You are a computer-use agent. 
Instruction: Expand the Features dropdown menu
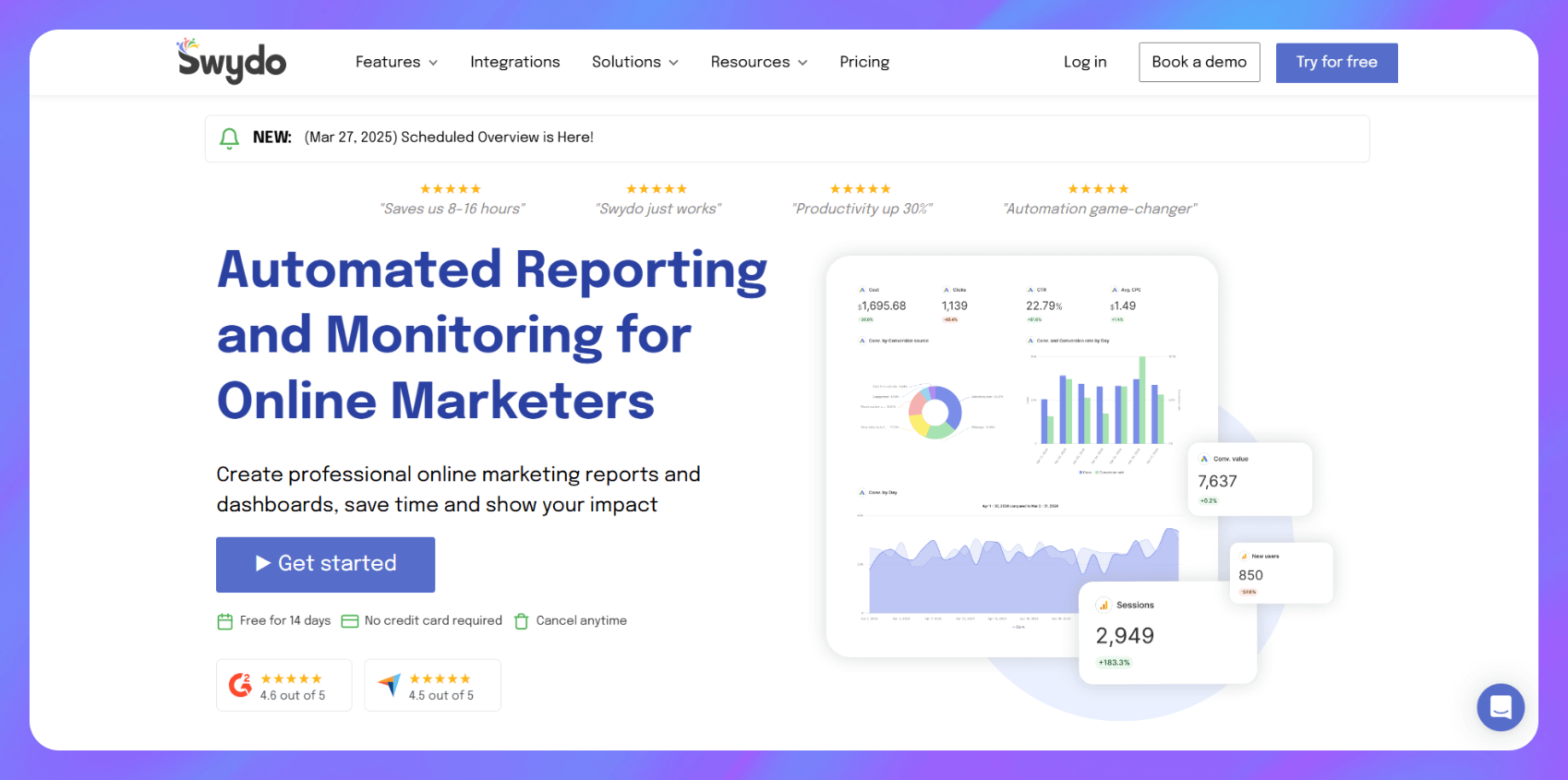396,62
